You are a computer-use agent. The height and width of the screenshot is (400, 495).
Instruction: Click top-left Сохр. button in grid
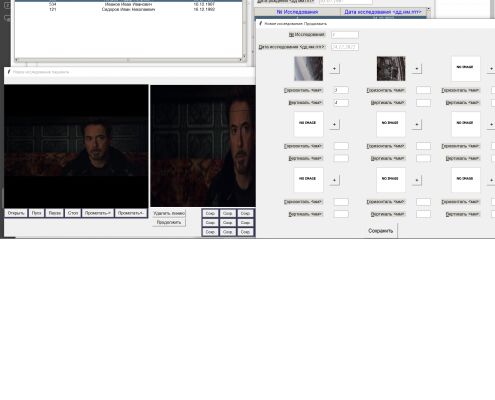pyautogui.click(x=210, y=213)
